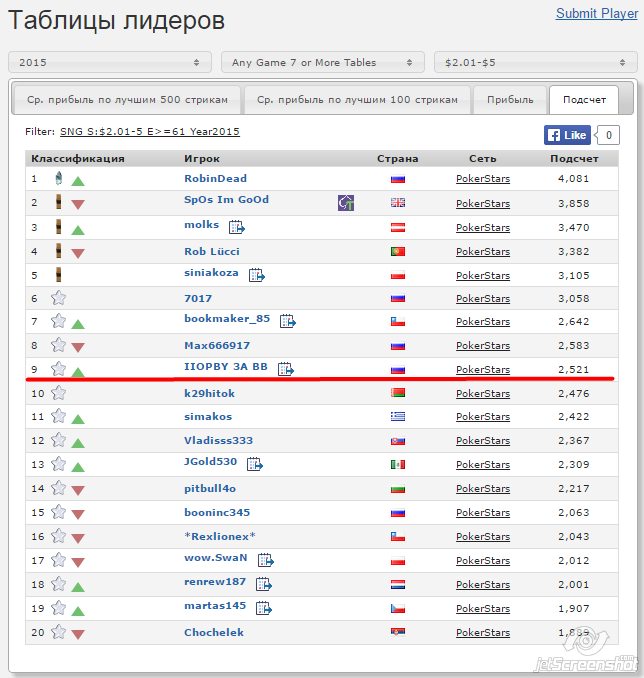Click the purple badge icon beside SpOs Im GoOd

346,203
